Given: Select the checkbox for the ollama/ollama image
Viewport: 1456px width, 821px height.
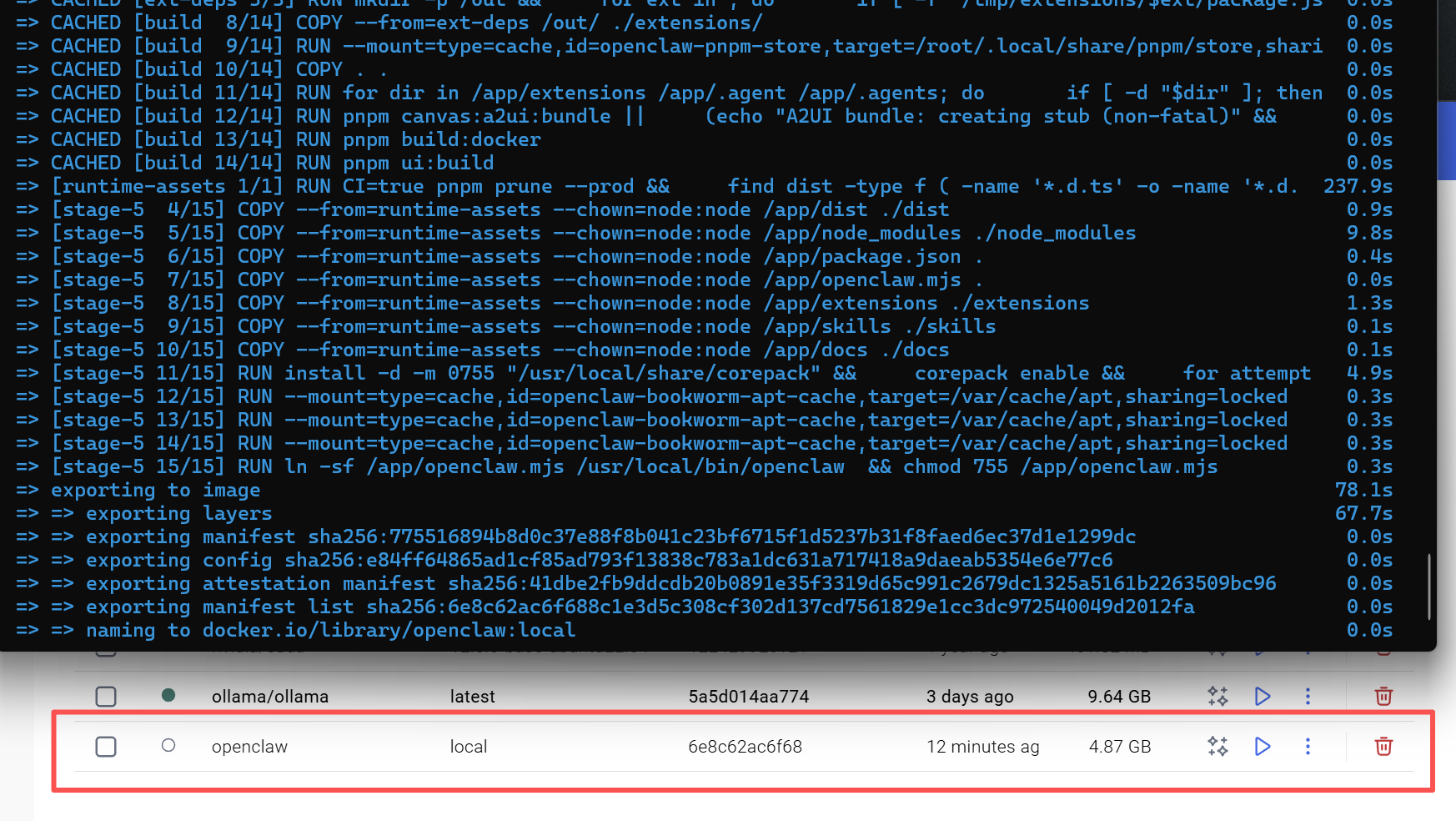Looking at the screenshot, I should pos(106,697).
